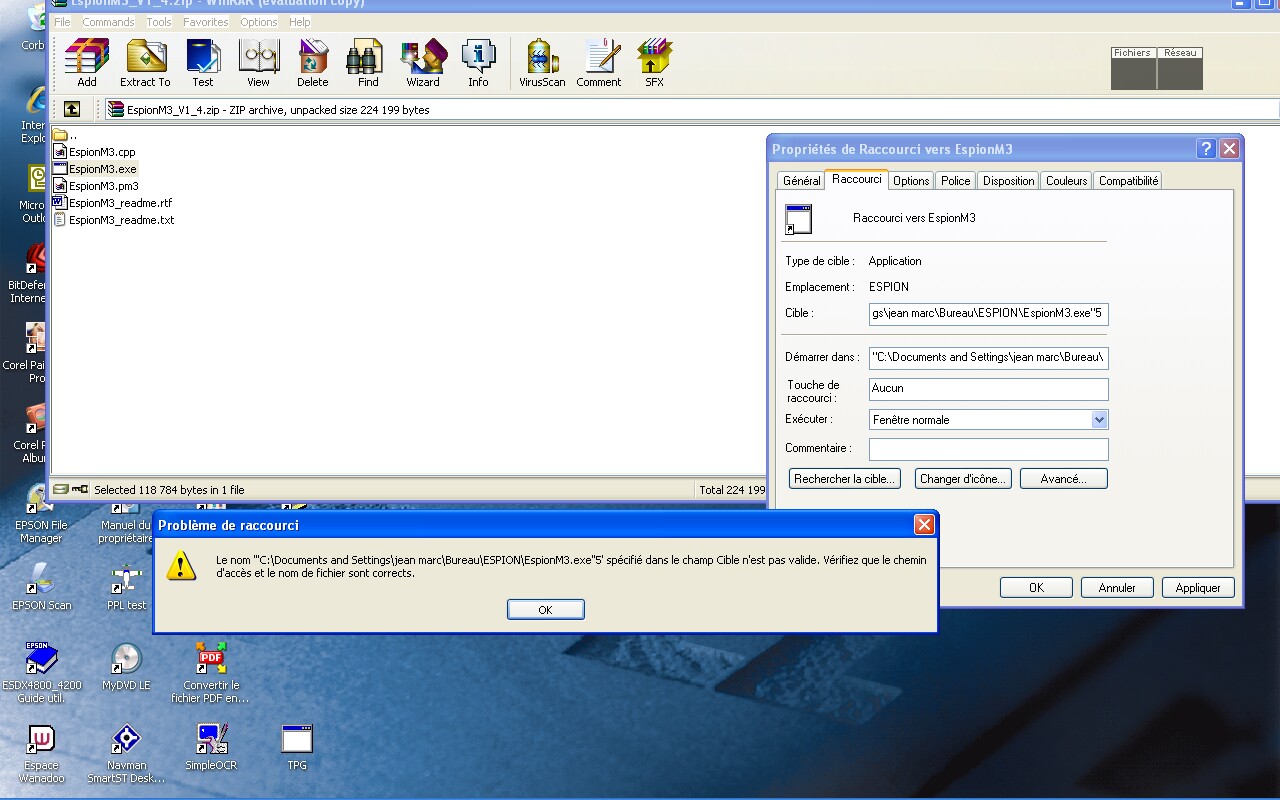Click the Add tool in WinRAR toolbar
The width and height of the screenshot is (1280, 800).
click(87, 64)
